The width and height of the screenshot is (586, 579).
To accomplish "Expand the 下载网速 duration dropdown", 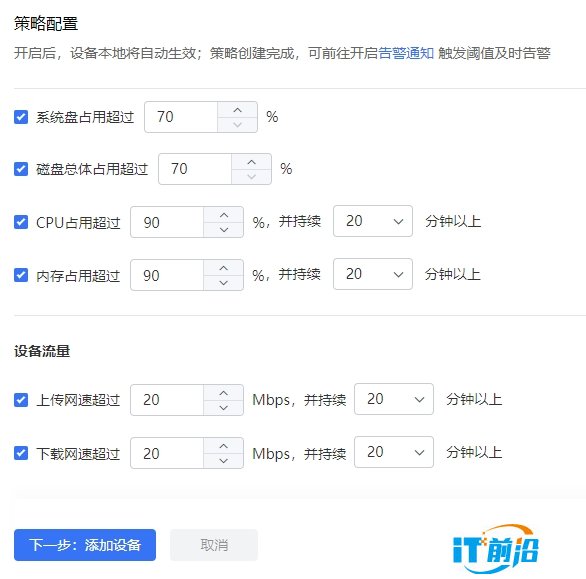I will [x=394, y=452].
